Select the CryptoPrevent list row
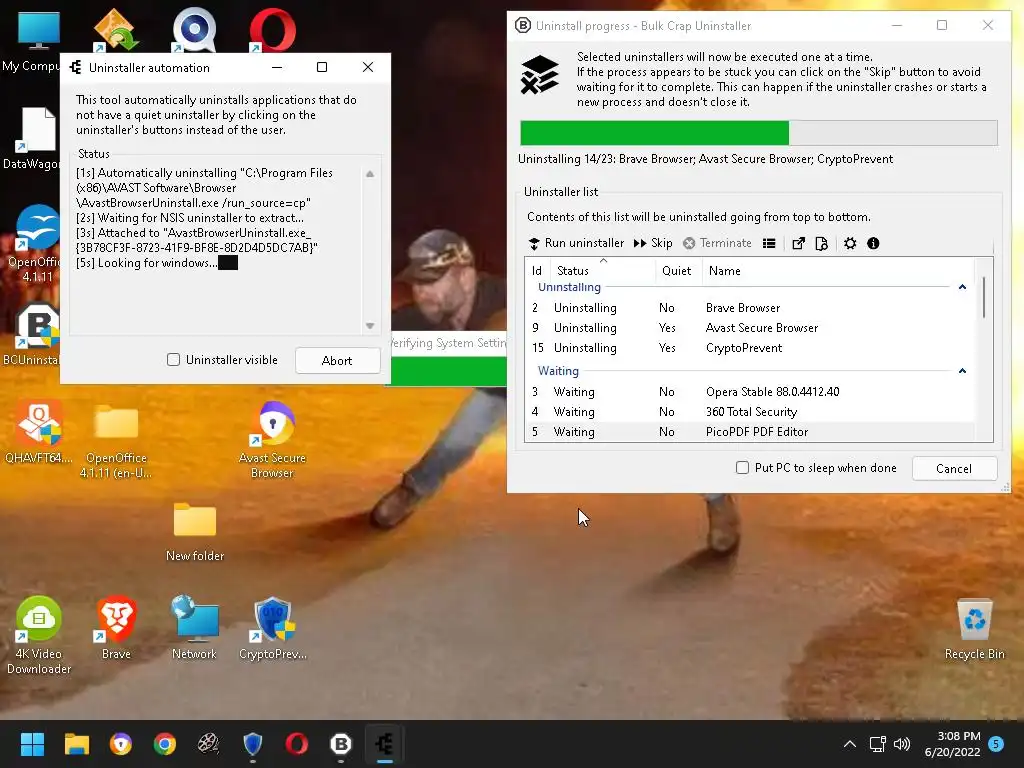This screenshot has width=1024, height=768. tap(749, 347)
